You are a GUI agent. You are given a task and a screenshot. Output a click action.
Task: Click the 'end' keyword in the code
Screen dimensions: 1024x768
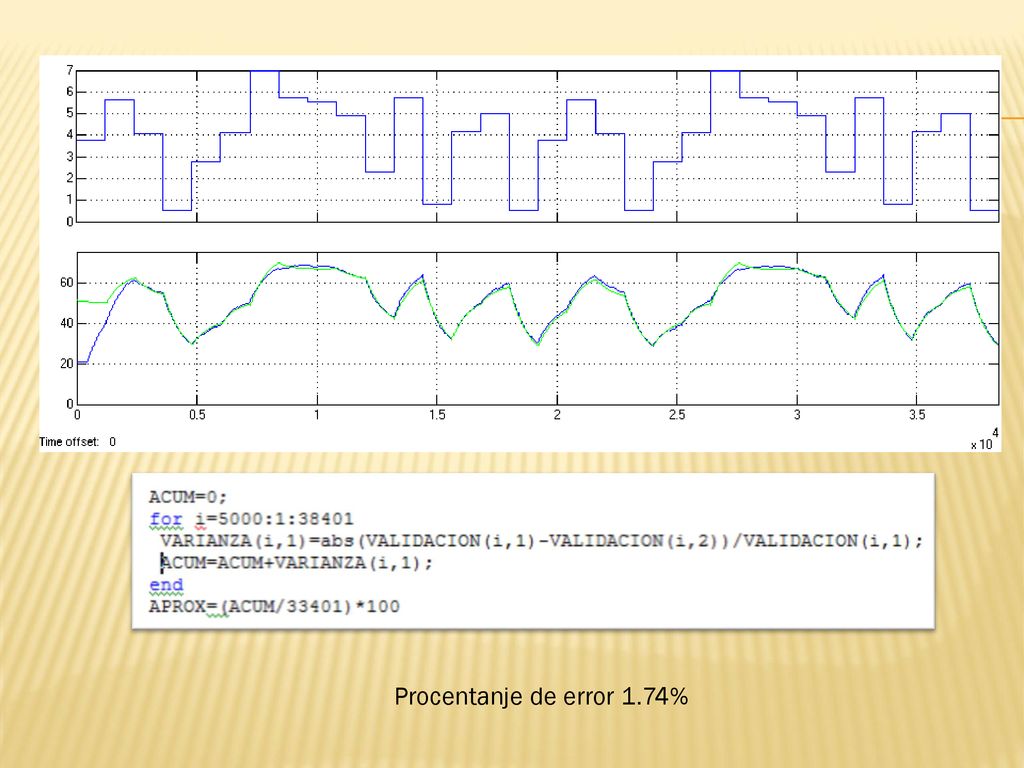click(x=166, y=584)
